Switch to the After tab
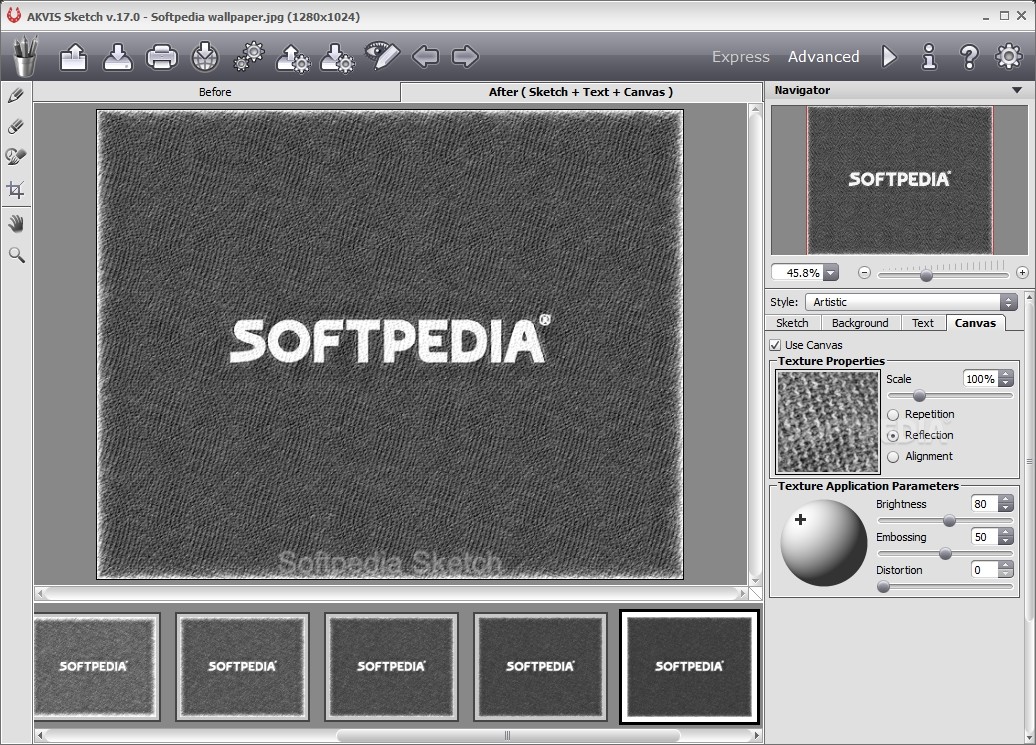 (581, 92)
